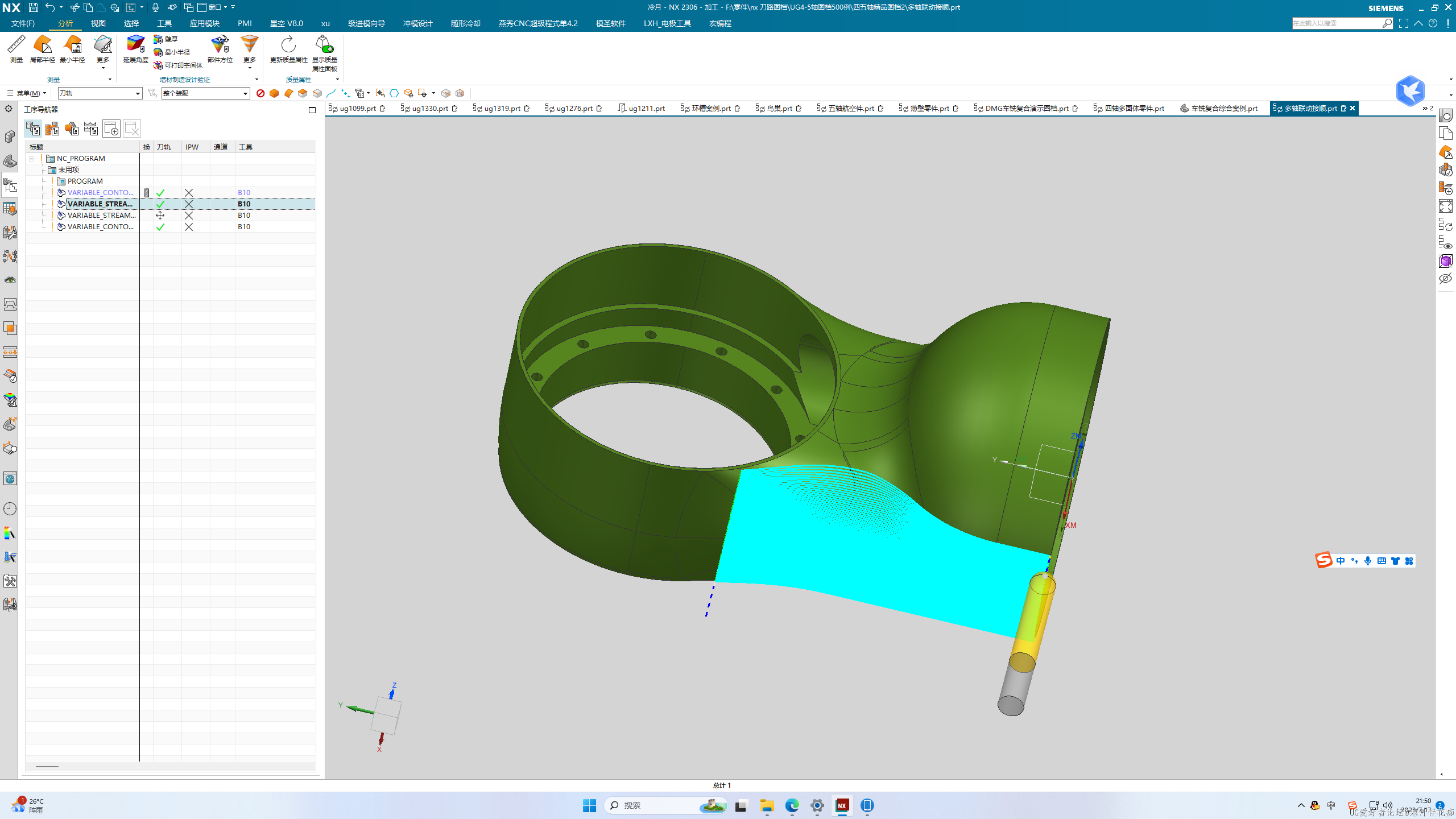Switch to 车铣复合综合案例.prt document tab
The image size is (1456, 819).
(1219, 108)
